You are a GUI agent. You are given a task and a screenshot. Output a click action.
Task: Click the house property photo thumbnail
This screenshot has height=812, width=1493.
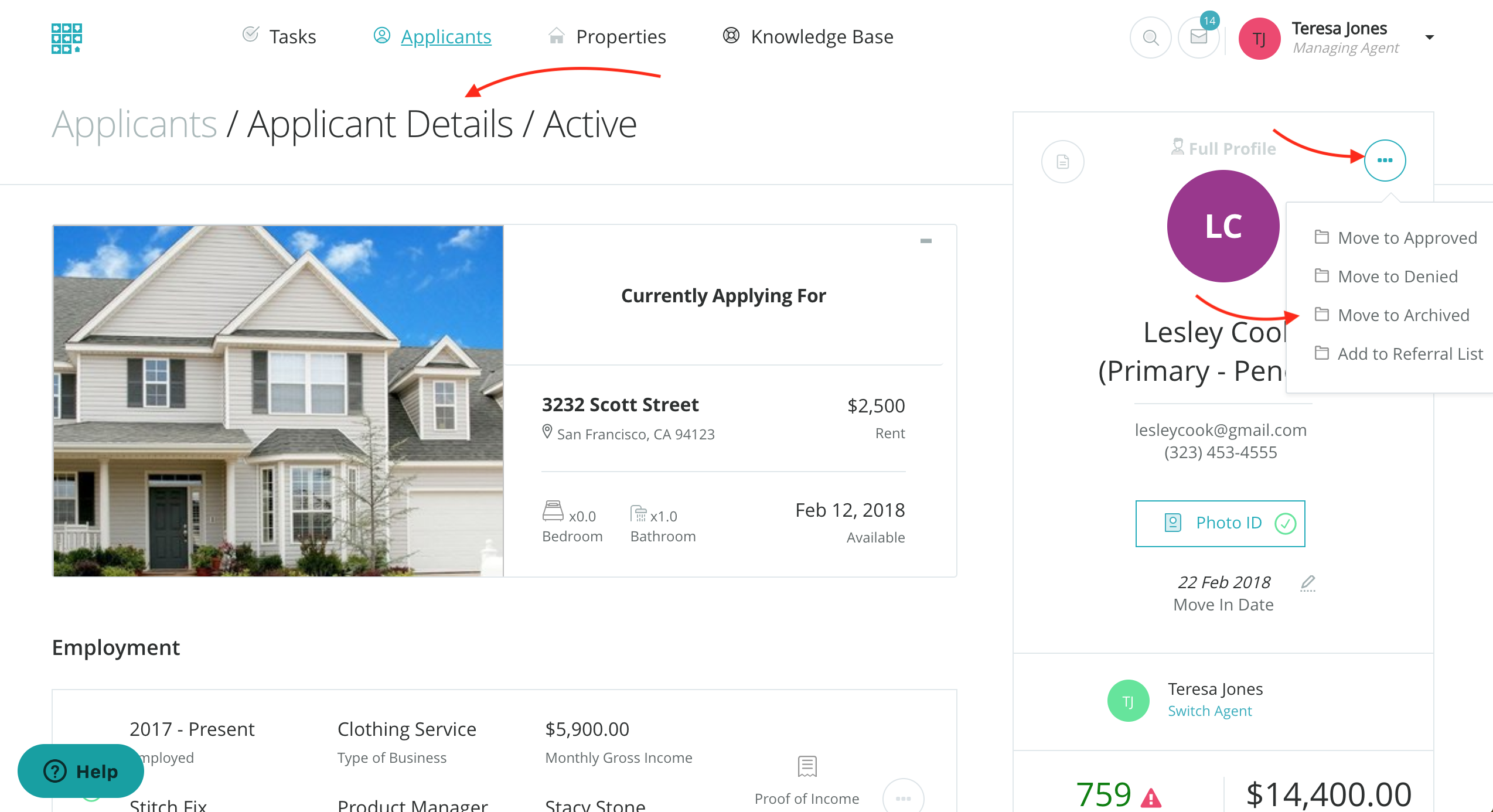point(278,401)
